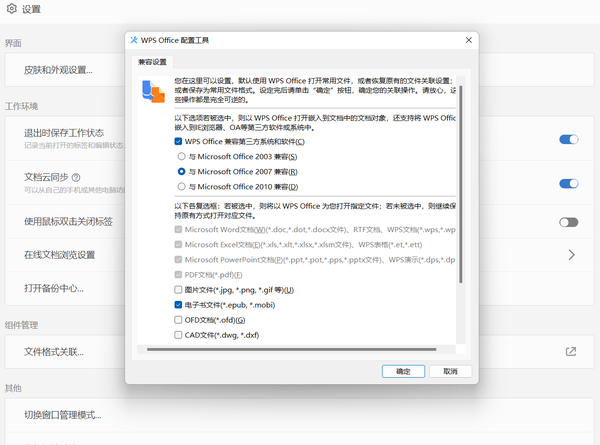Uncheck the 电子书文件(*.epub, *.mobi) box
This screenshot has width=600, height=445.
[178, 305]
